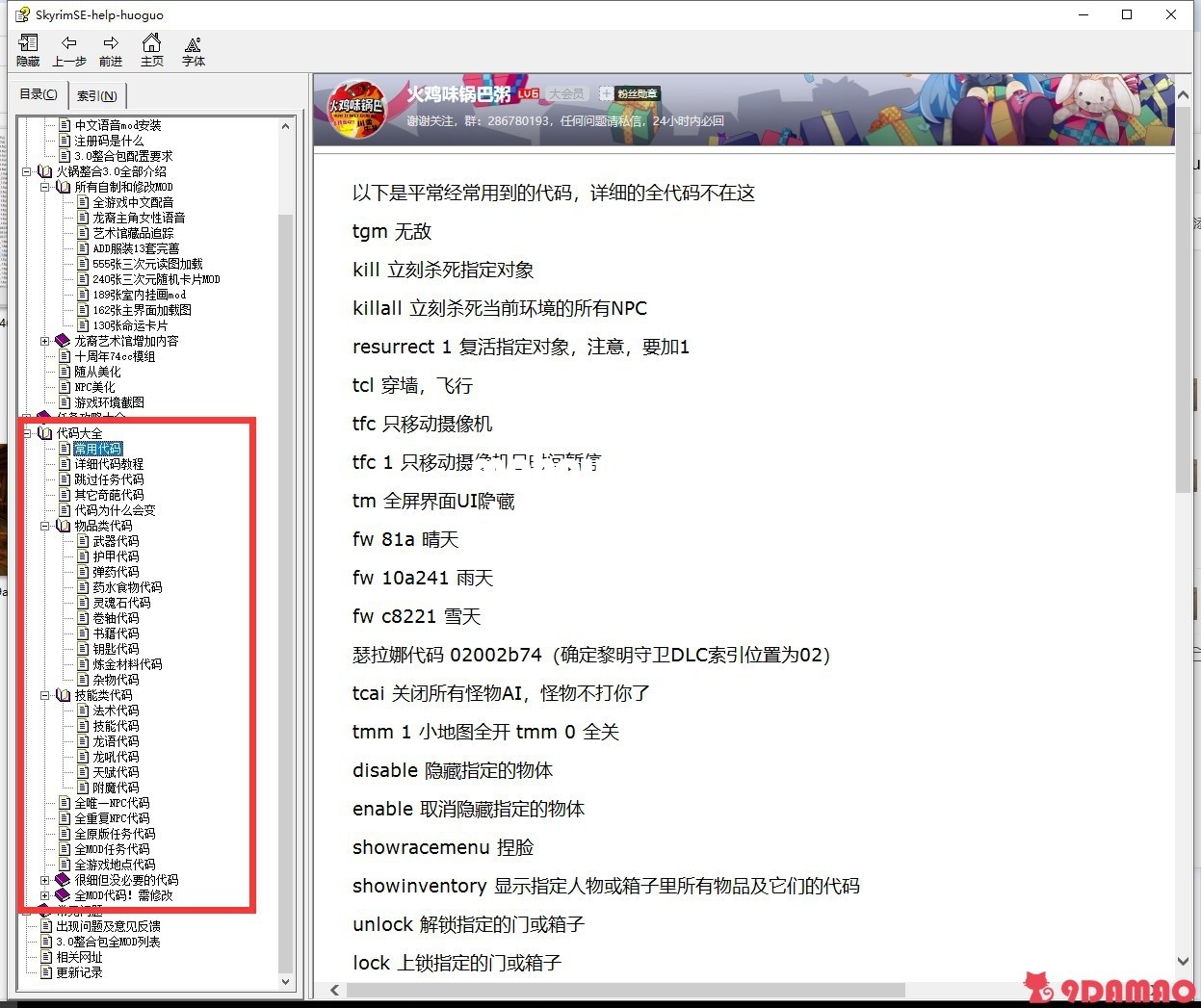Select the 详细代码教程 topic
The image size is (1201, 1008).
[109, 464]
